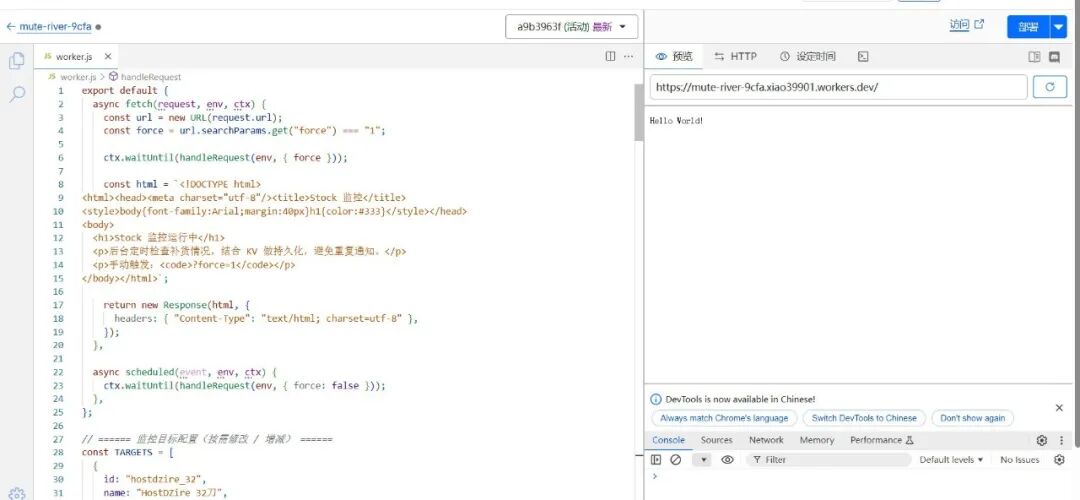Open the version a9b3963f dropdown
This screenshot has height=500, width=1080.
click(572, 27)
